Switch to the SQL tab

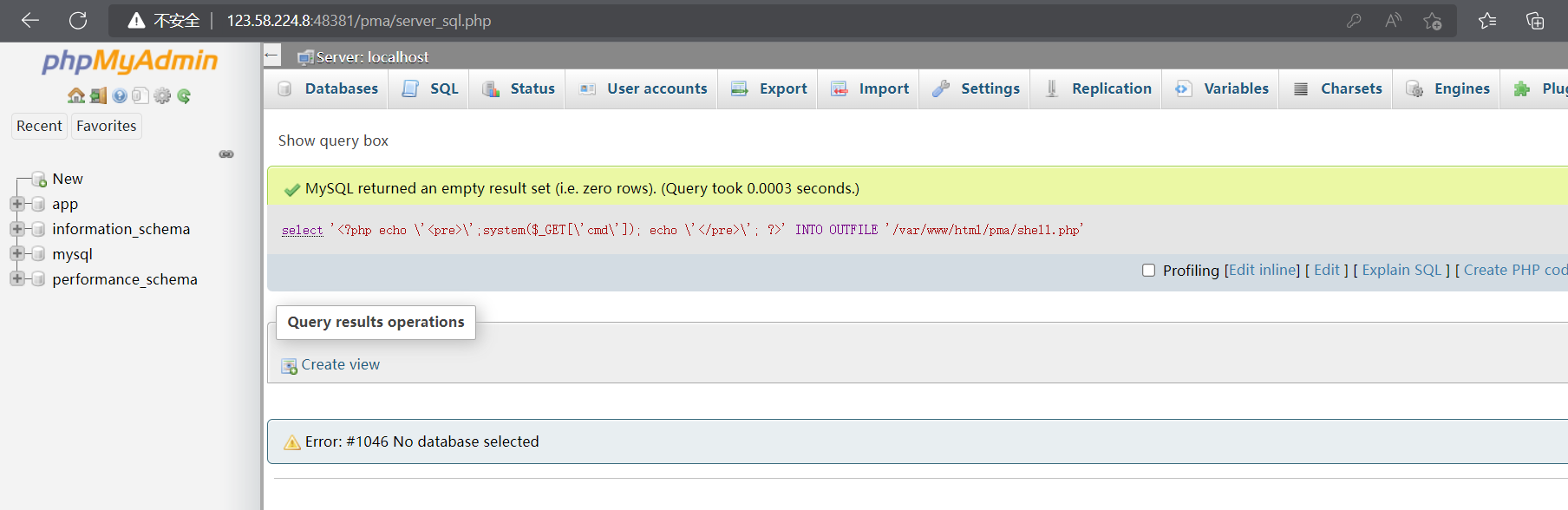tap(430, 88)
